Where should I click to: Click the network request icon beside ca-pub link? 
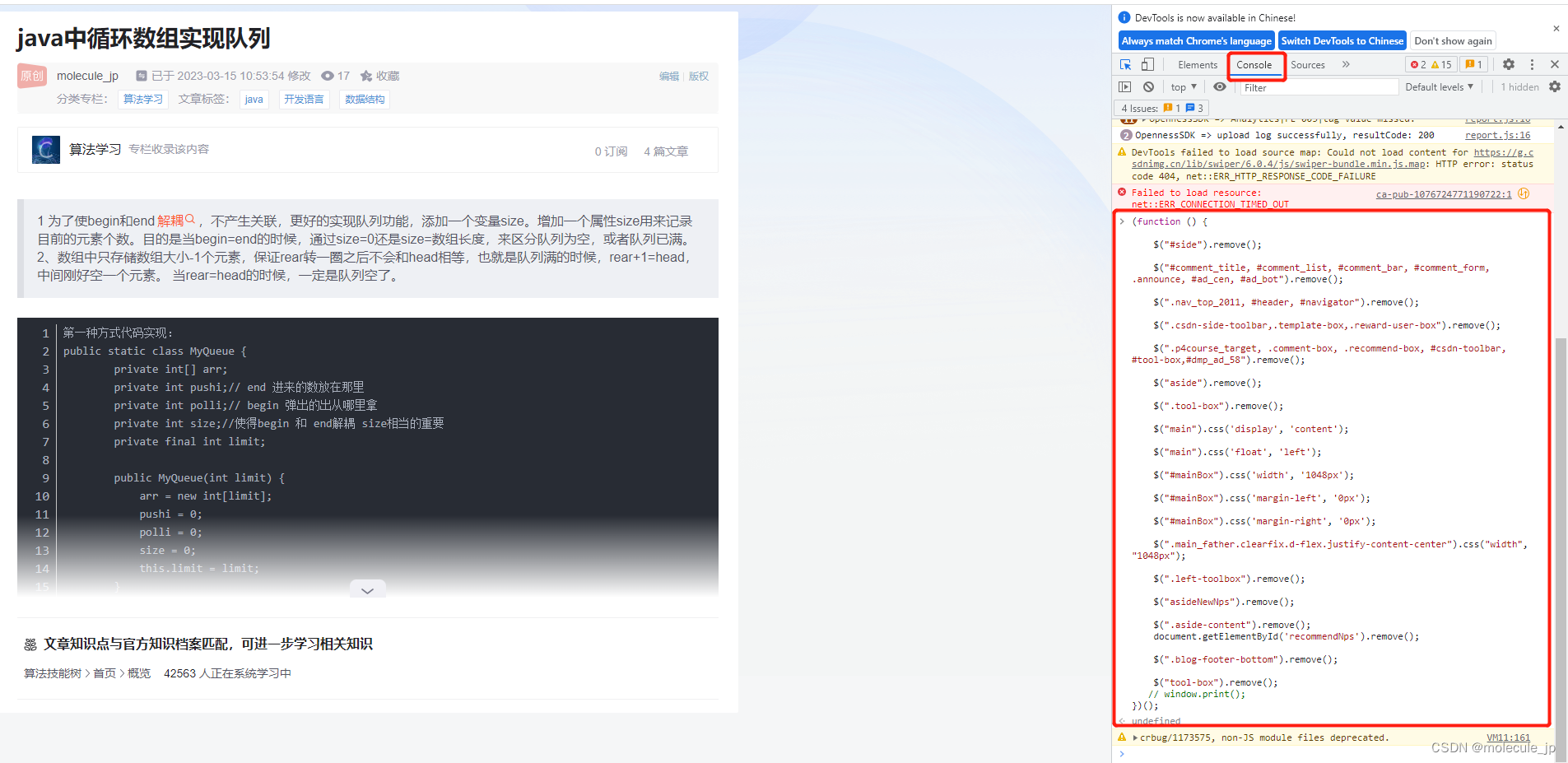1524,193
